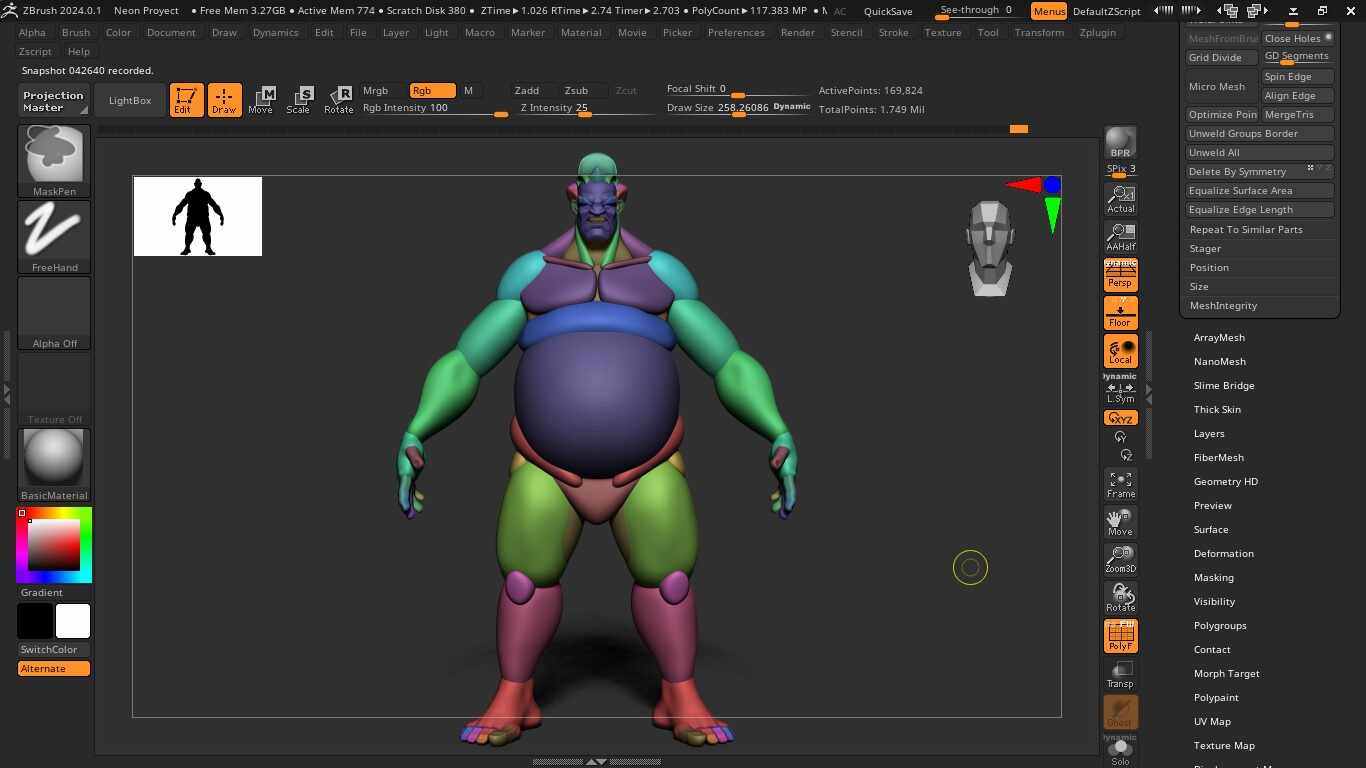The height and width of the screenshot is (768, 1366).
Task: Expand the Polygroups subpalette
Action: (x=1220, y=626)
